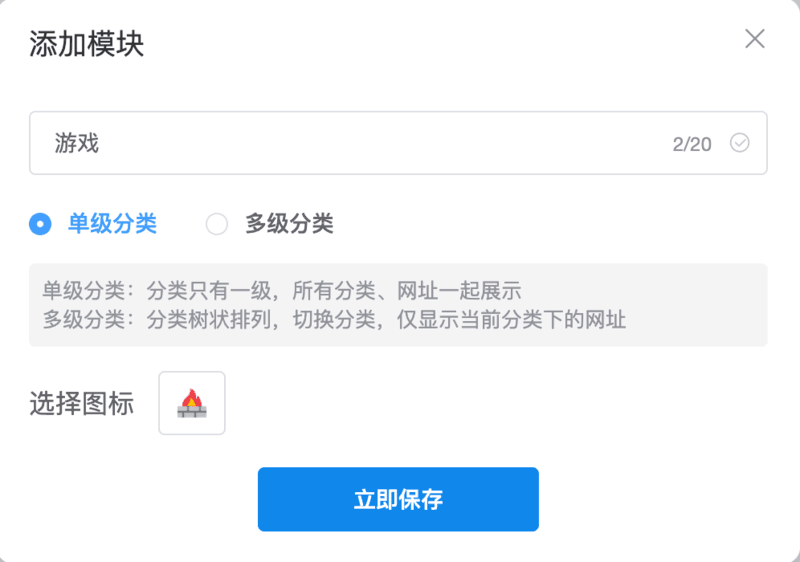Click the 多级分类 label text
This screenshot has width=800, height=562.
coord(289,224)
